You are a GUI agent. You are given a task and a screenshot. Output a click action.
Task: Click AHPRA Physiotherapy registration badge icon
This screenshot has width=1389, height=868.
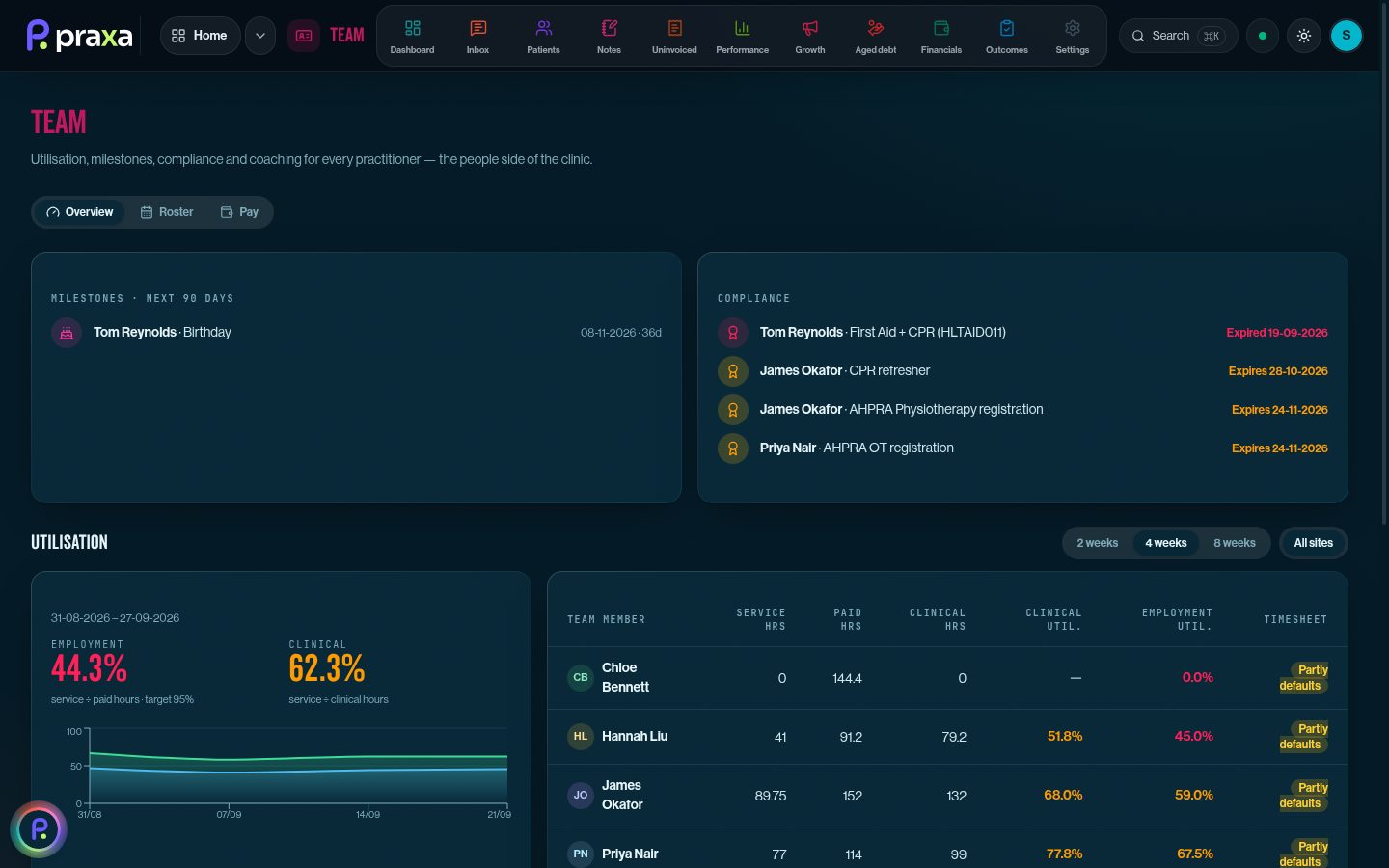733,410
